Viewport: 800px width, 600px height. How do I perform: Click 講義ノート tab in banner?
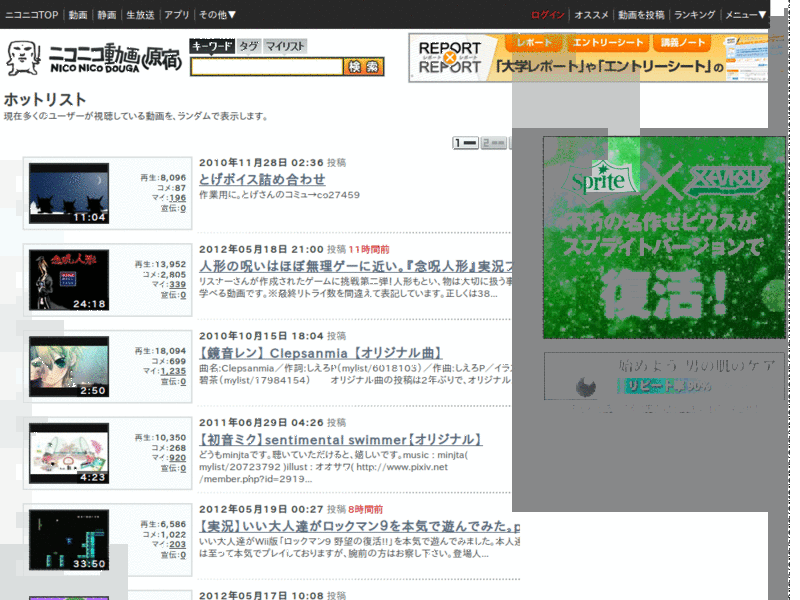point(683,42)
